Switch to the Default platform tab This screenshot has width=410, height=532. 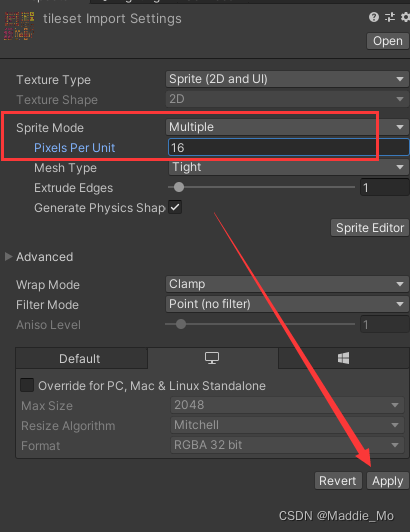(x=81, y=358)
